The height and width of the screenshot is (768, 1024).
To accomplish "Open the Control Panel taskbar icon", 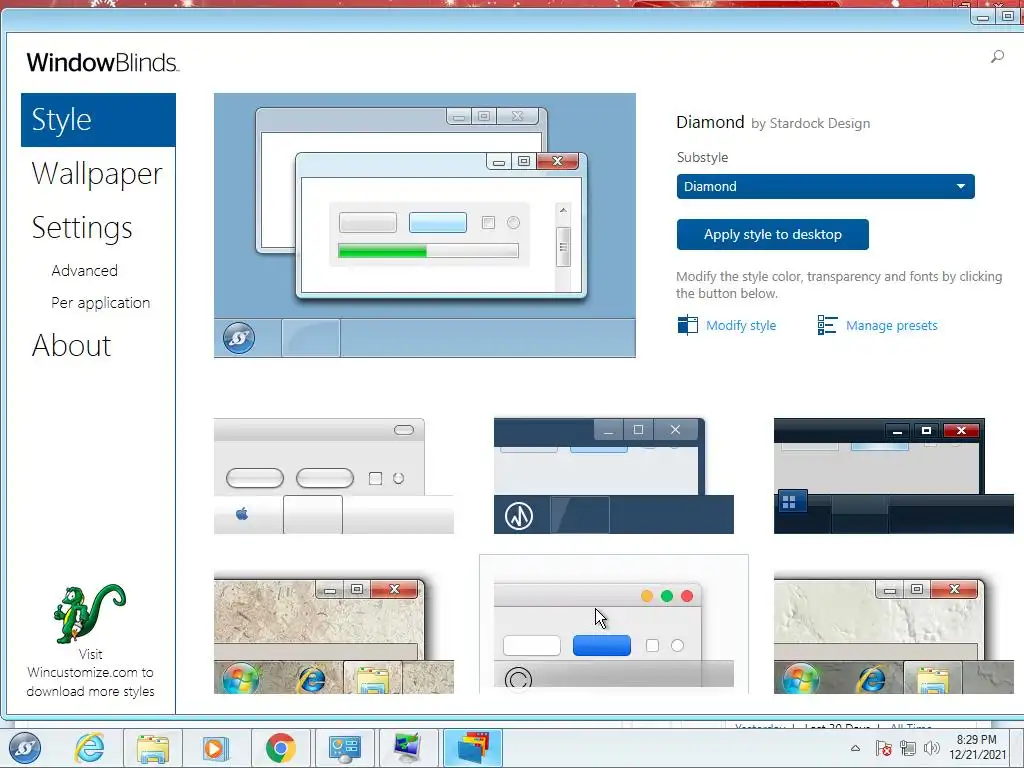I will 345,748.
